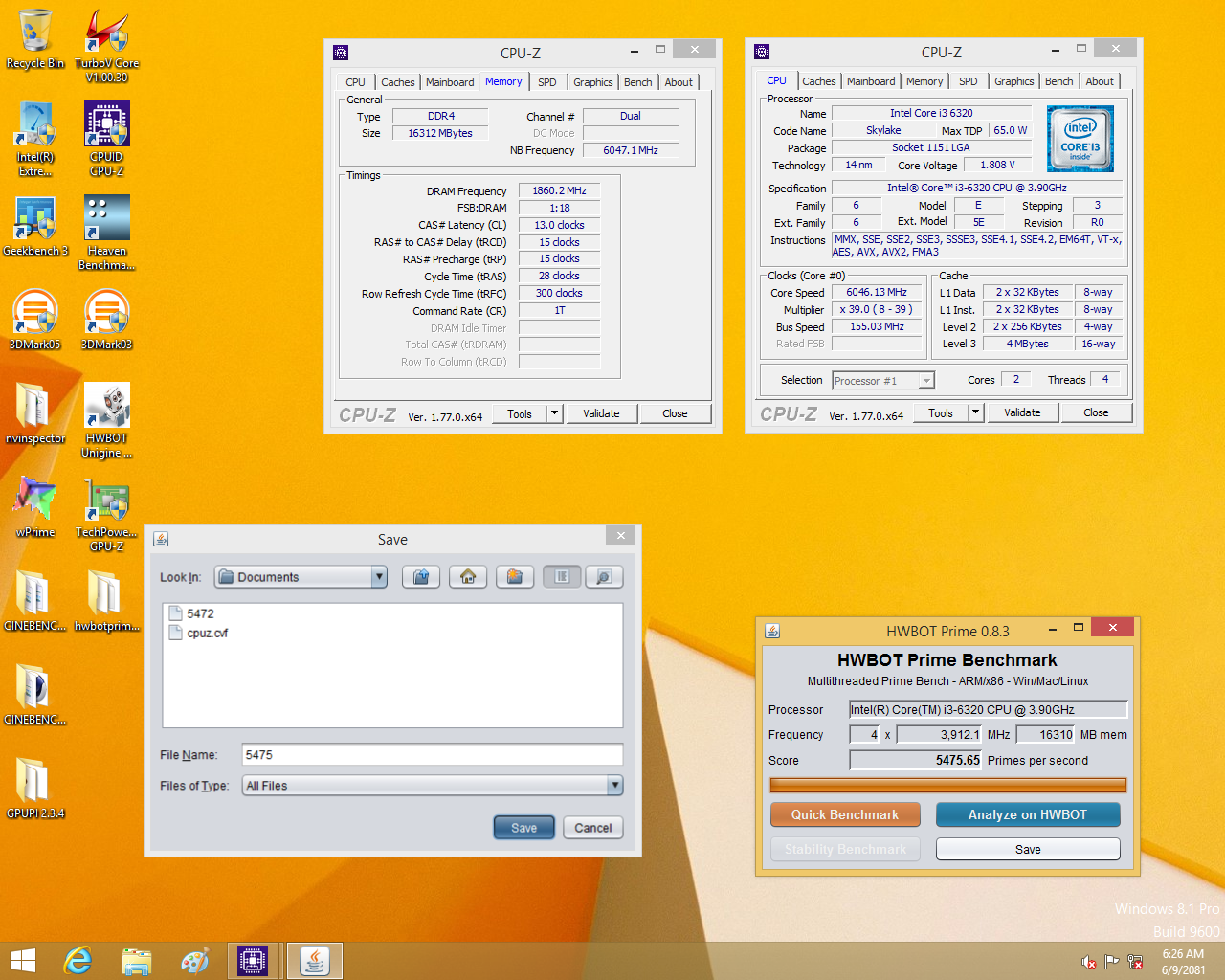Open 3DMark05 desktop icon
The height and width of the screenshot is (980, 1225).
(35, 320)
